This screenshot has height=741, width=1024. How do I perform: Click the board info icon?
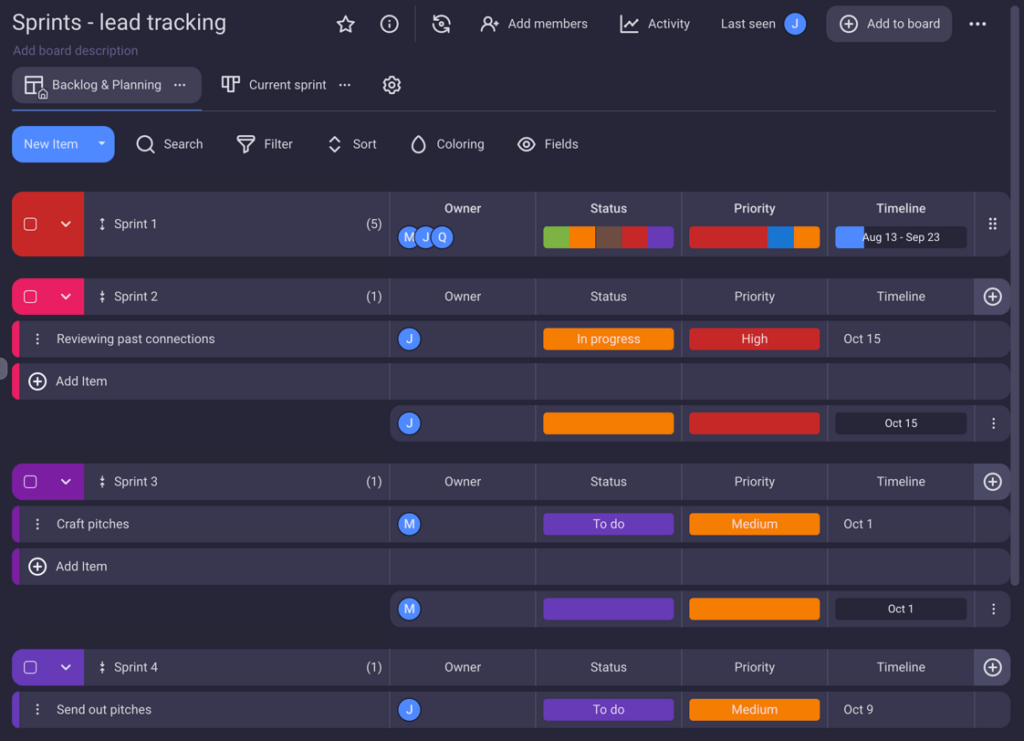pyautogui.click(x=389, y=23)
